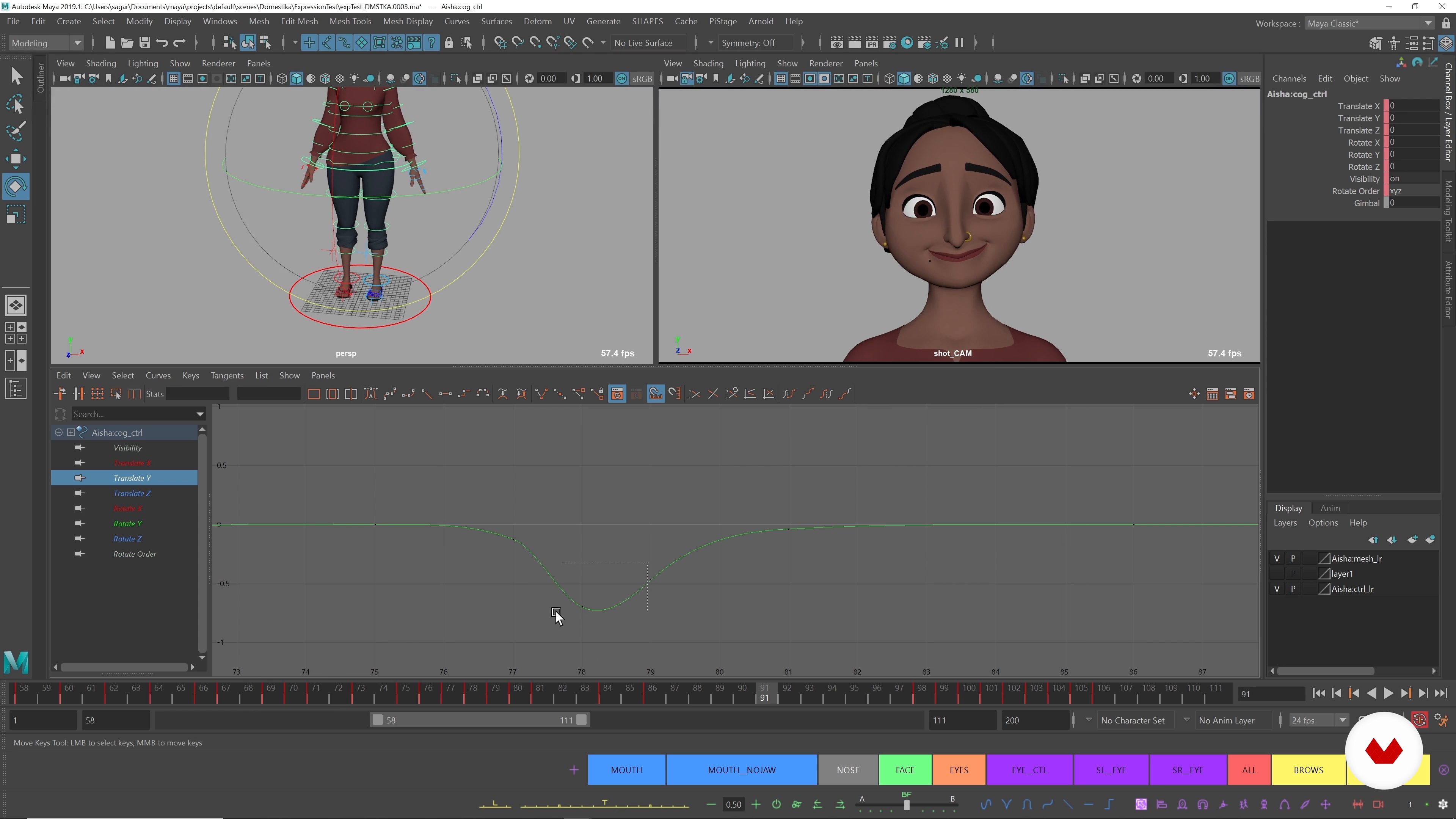Open the Render settings clapperboard icon

pyautogui.click(x=889, y=43)
